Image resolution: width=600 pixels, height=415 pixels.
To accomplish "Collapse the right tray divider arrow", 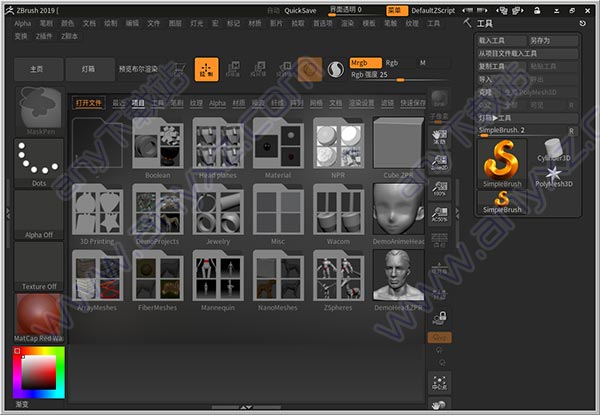I will click(x=457, y=213).
